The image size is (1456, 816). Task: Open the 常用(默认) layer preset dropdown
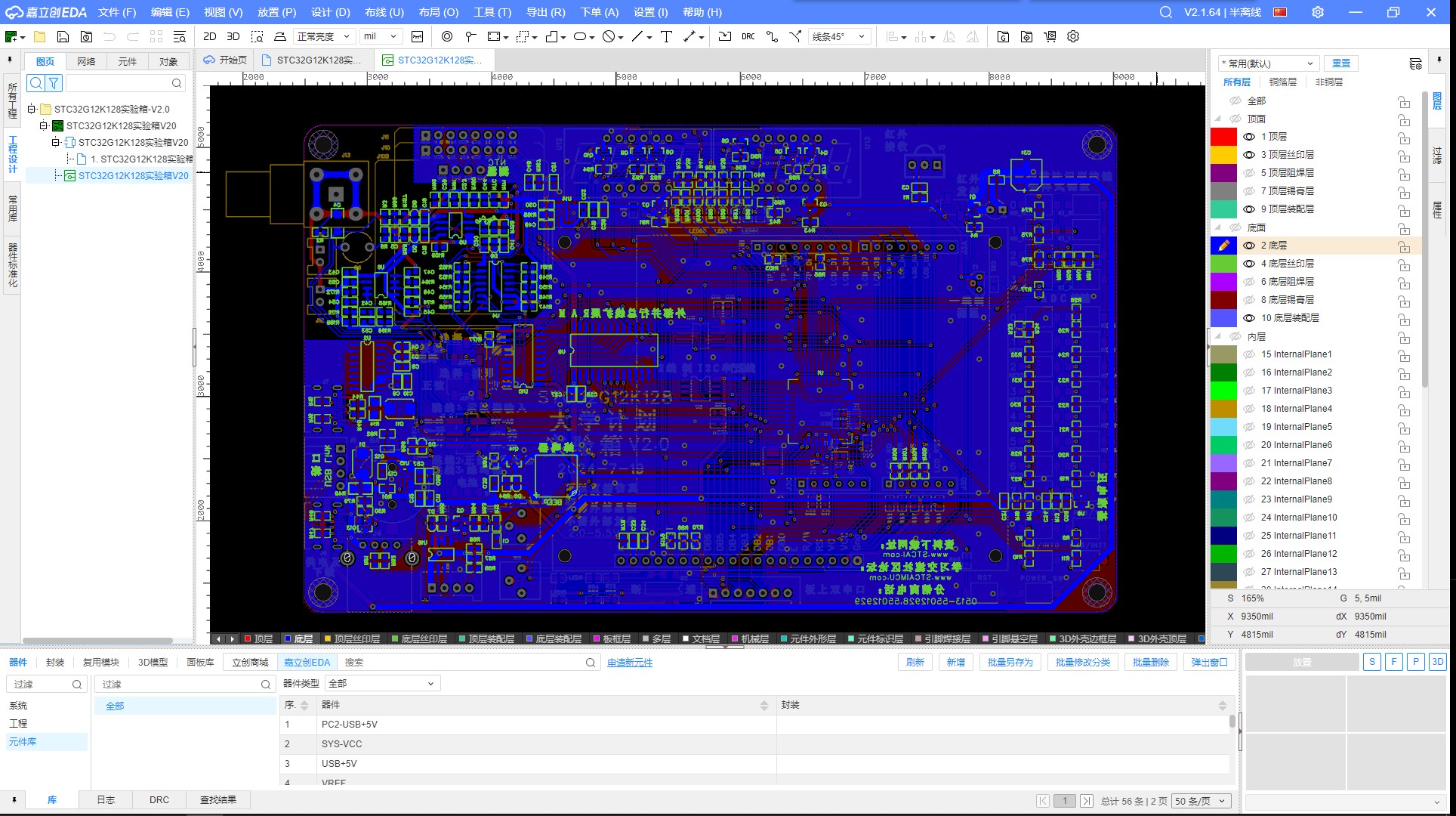click(x=1269, y=63)
